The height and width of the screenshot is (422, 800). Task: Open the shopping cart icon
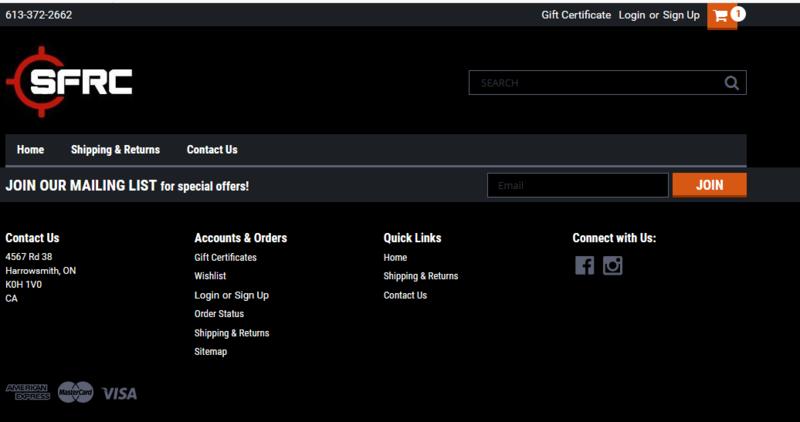[x=721, y=16]
